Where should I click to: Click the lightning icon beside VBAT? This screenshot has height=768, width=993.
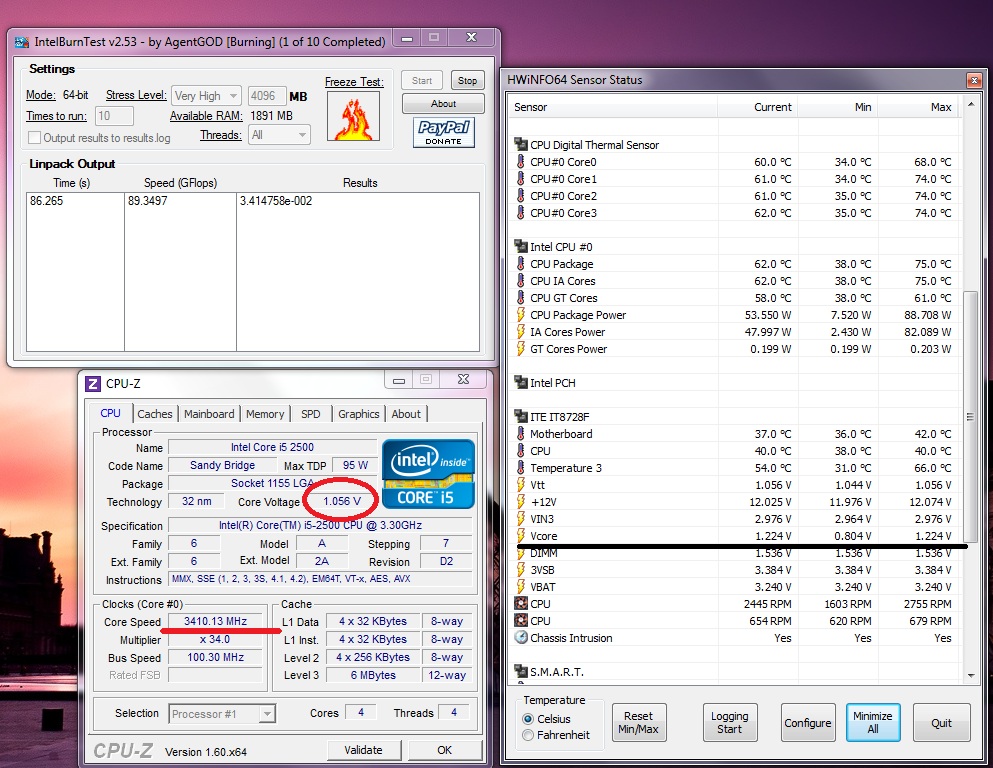pos(521,586)
